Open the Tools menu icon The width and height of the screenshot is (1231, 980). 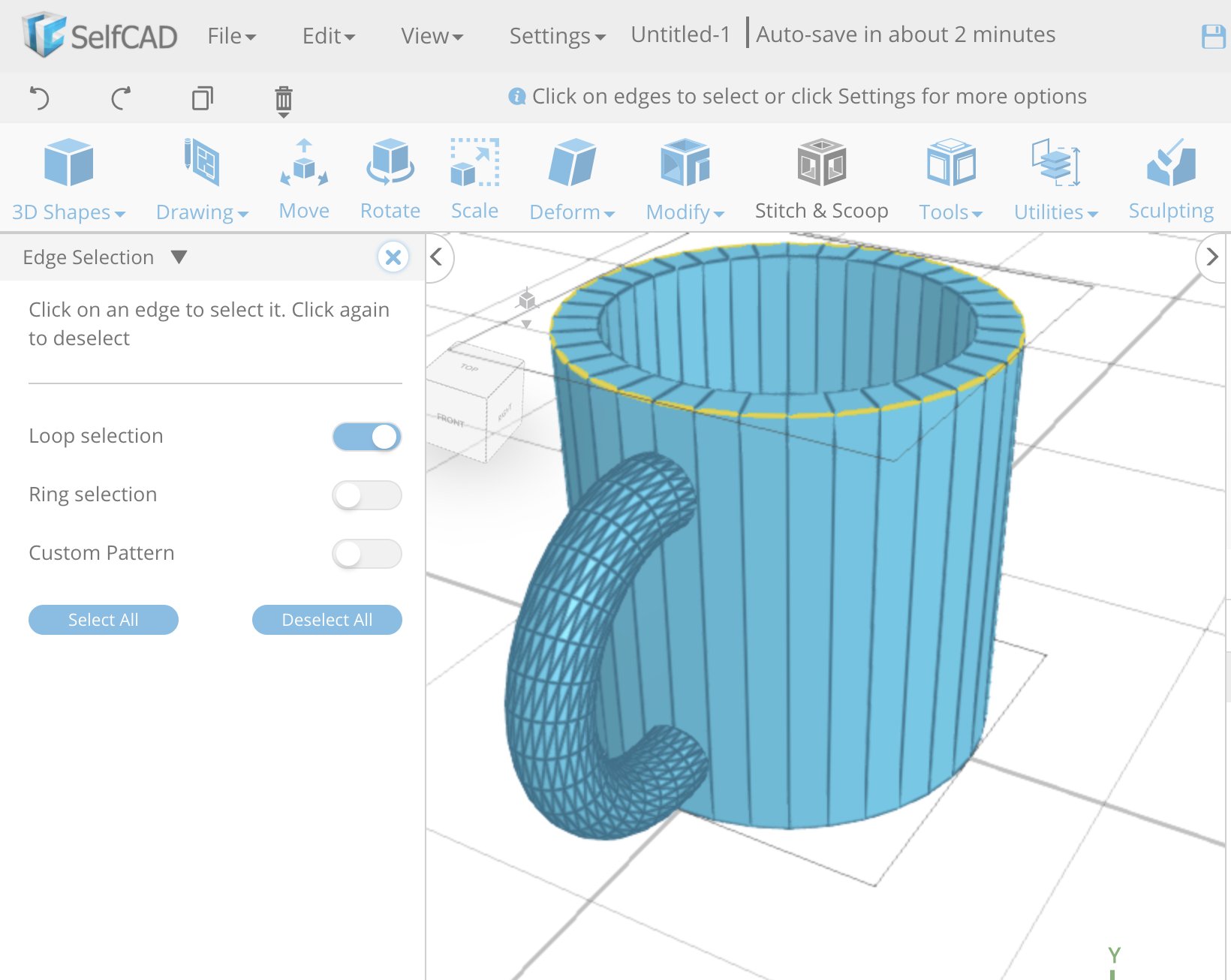tap(950, 162)
